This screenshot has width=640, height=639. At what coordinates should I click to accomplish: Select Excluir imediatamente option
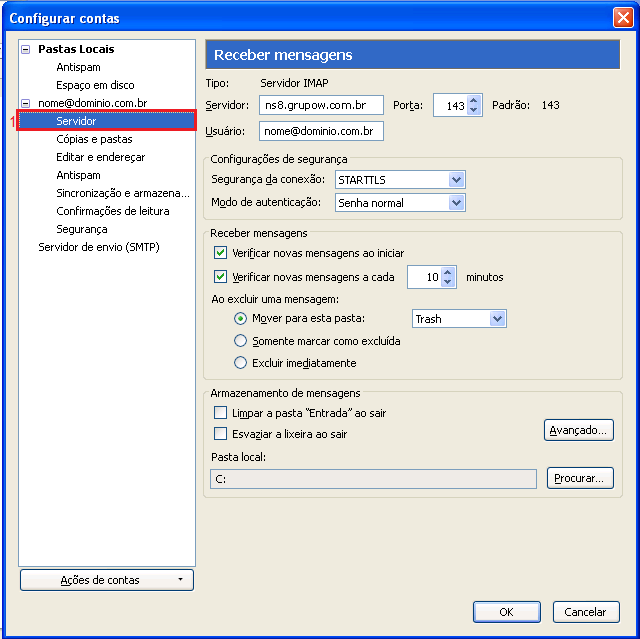click(x=240, y=362)
